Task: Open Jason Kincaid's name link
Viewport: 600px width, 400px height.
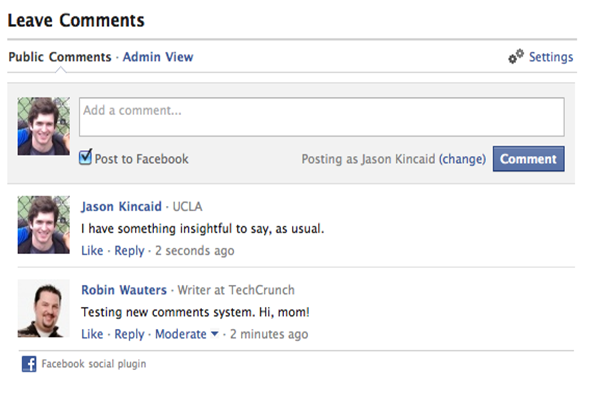Action: click(121, 207)
